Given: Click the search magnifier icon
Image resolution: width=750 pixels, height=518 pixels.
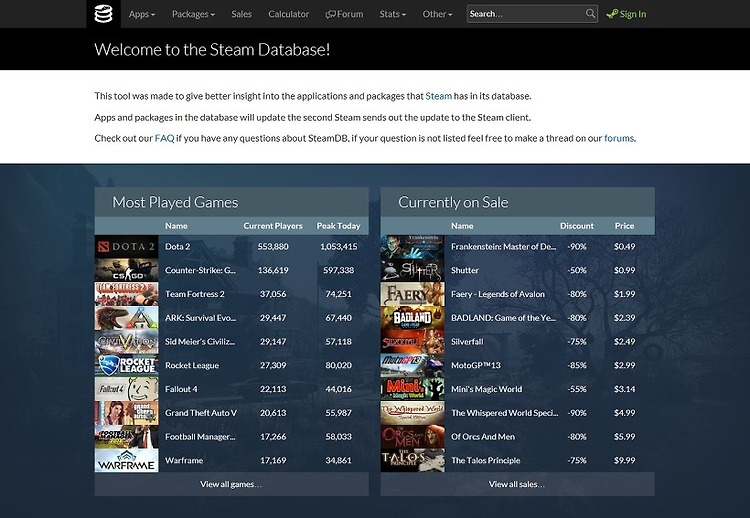Looking at the screenshot, I should (x=590, y=13).
